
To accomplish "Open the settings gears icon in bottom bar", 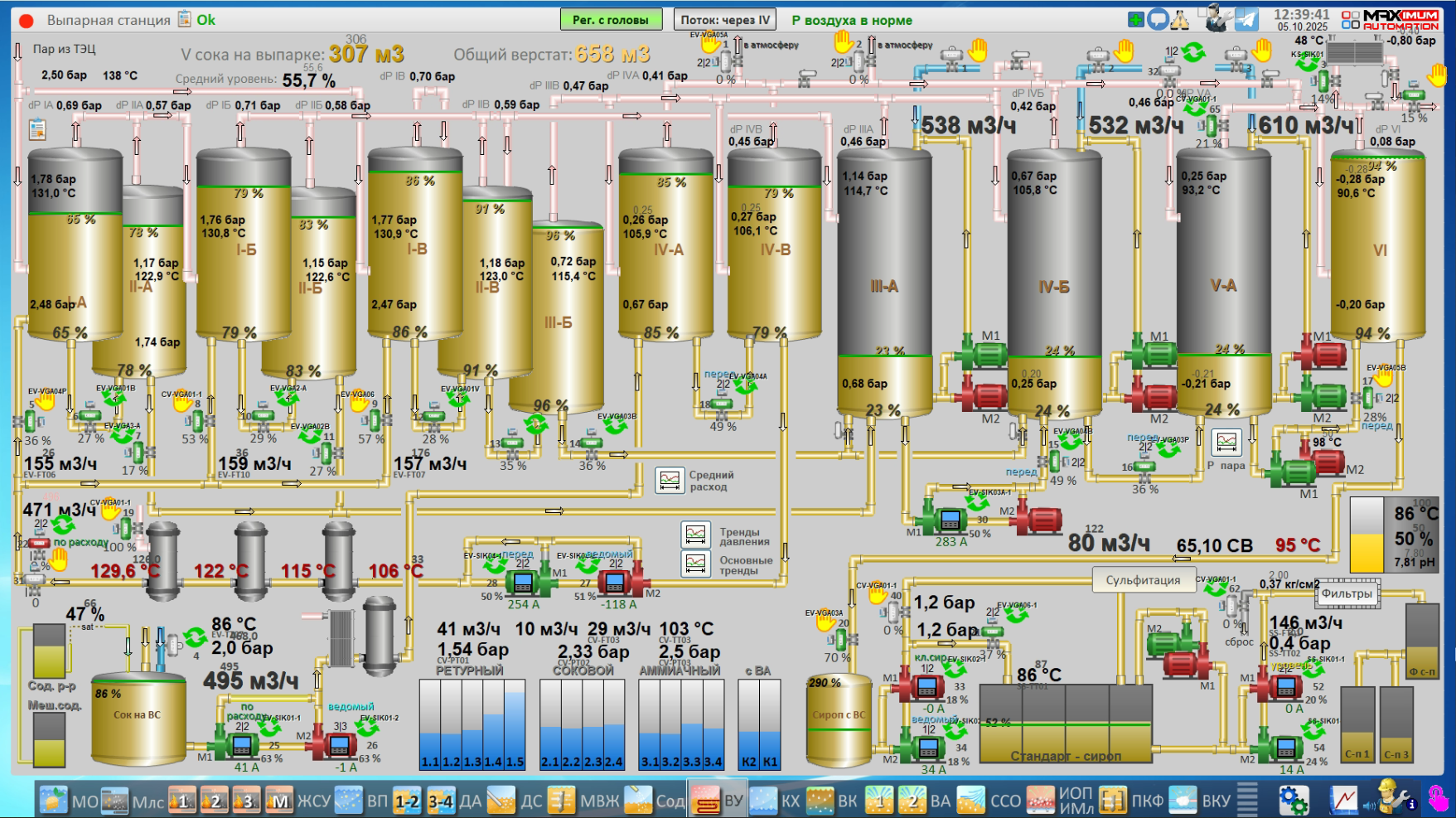I will pos(1293,801).
